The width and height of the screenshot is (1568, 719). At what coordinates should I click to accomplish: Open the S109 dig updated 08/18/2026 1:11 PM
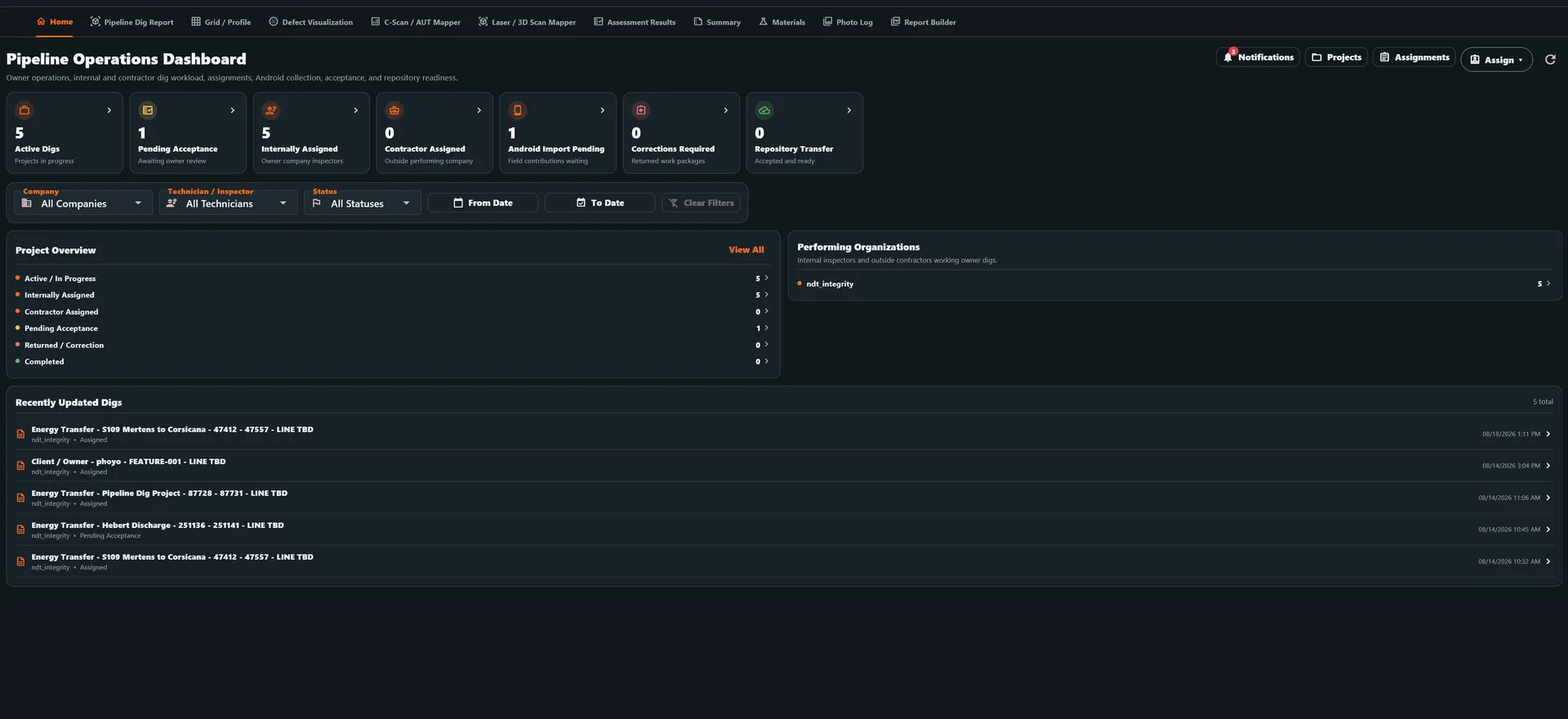coord(784,434)
